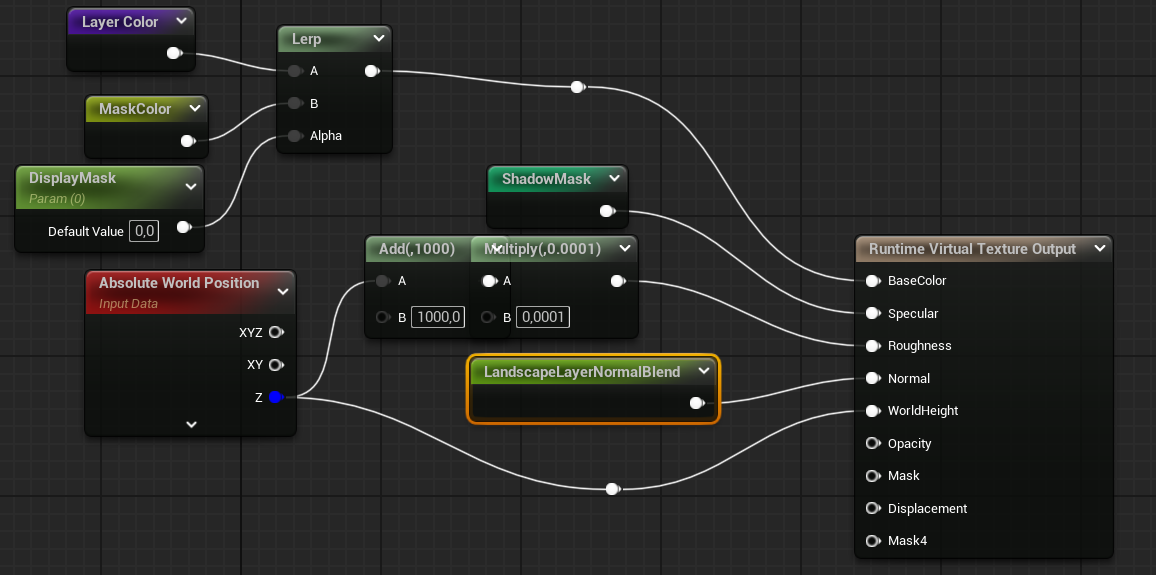Open the Runtime Virtual Texture Output chevron

1099,249
